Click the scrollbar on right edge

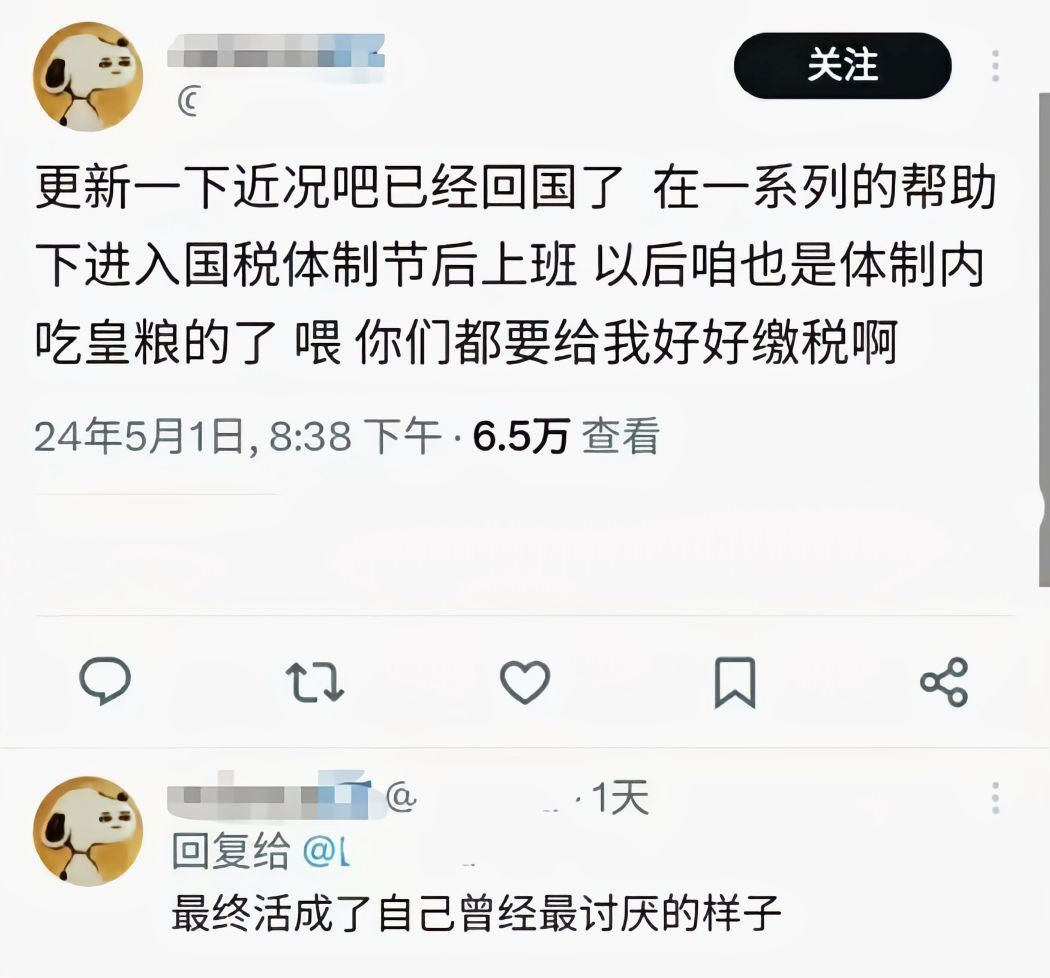1044,339
